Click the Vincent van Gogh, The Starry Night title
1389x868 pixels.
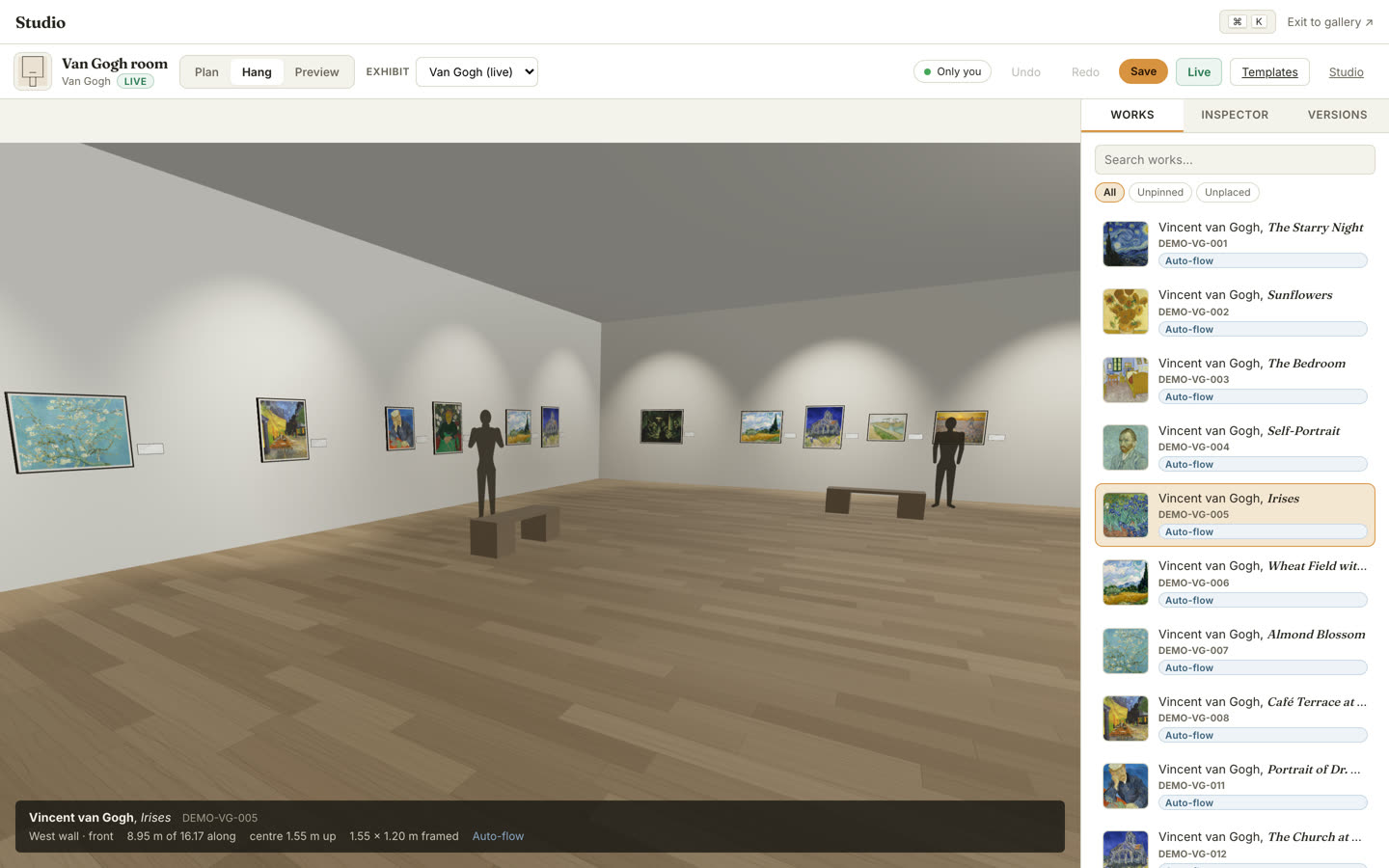pyautogui.click(x=1261, y=228)
